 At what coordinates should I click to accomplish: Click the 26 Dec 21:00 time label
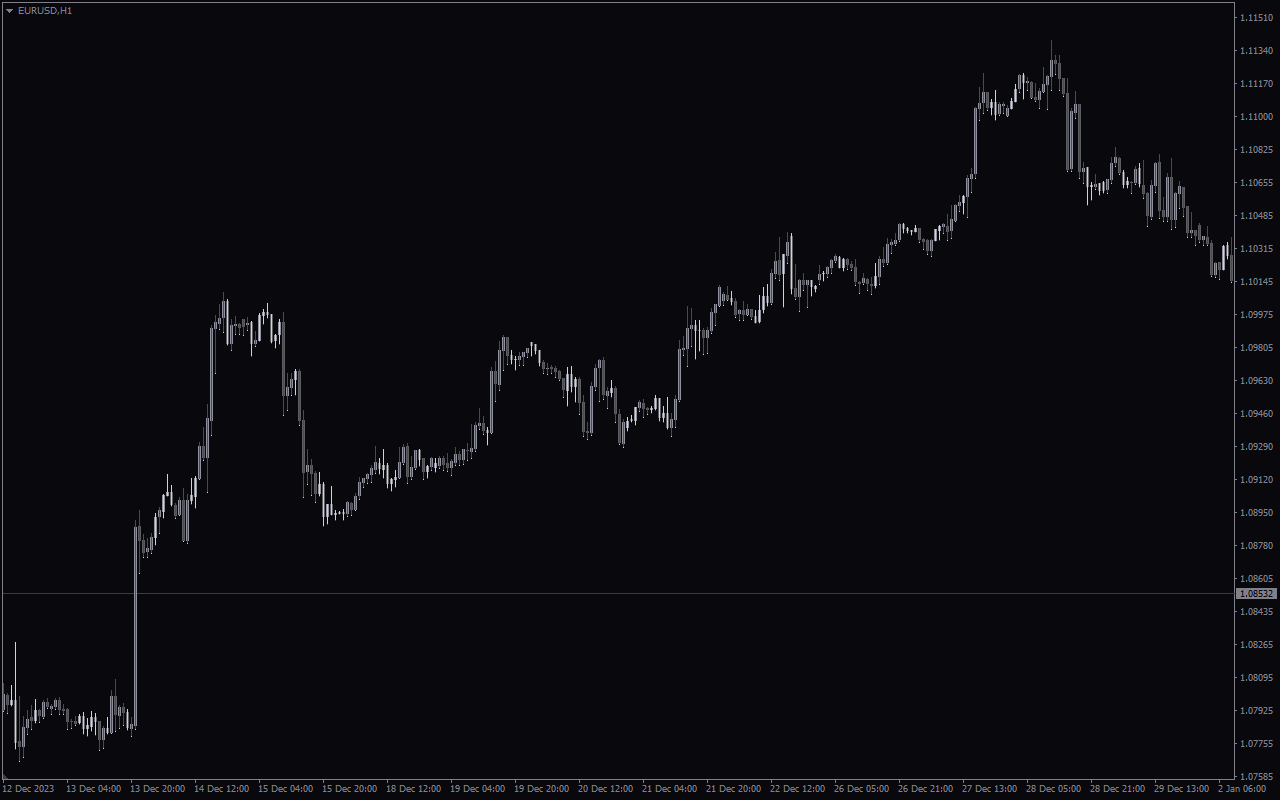point(926,789)
